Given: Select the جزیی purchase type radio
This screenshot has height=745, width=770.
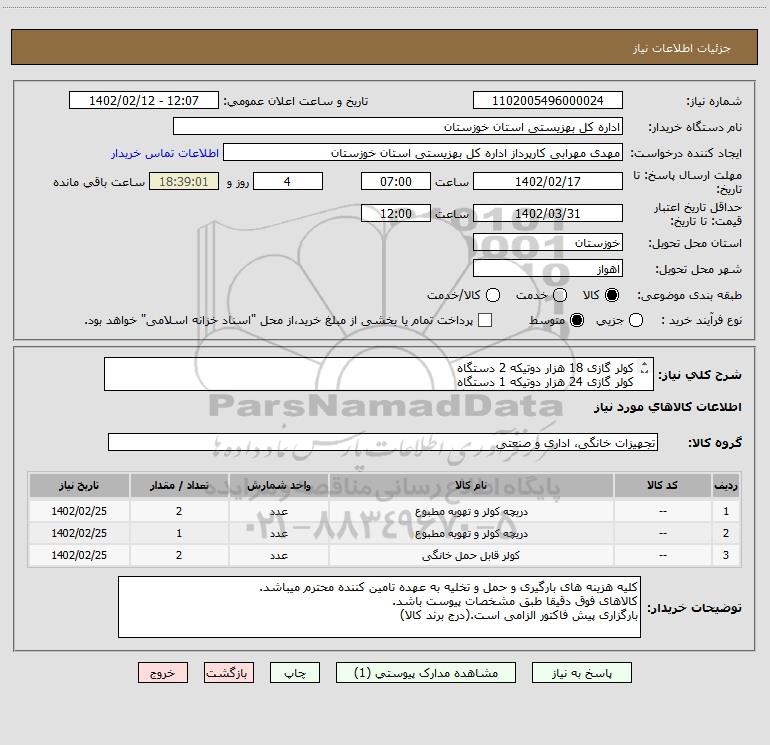Looking at the screenshot, I should (636, 320).
